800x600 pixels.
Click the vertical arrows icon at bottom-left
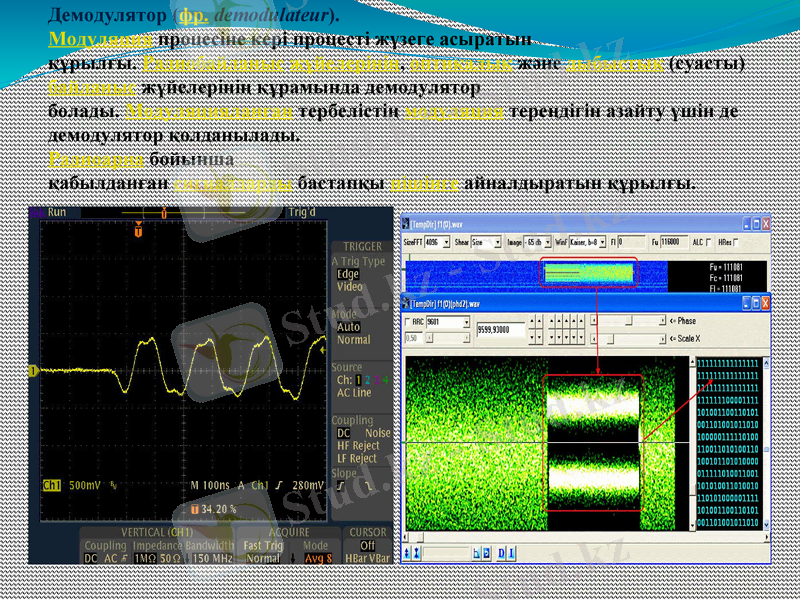coord(408,553)
